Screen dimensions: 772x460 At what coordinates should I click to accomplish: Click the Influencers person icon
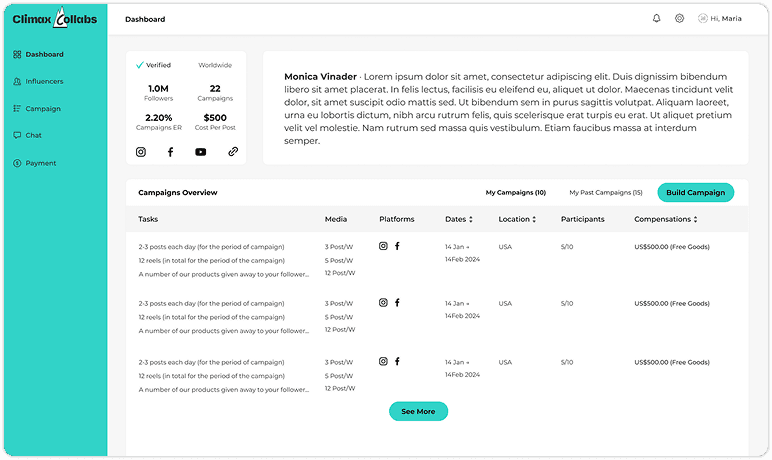tap(17, 81)
